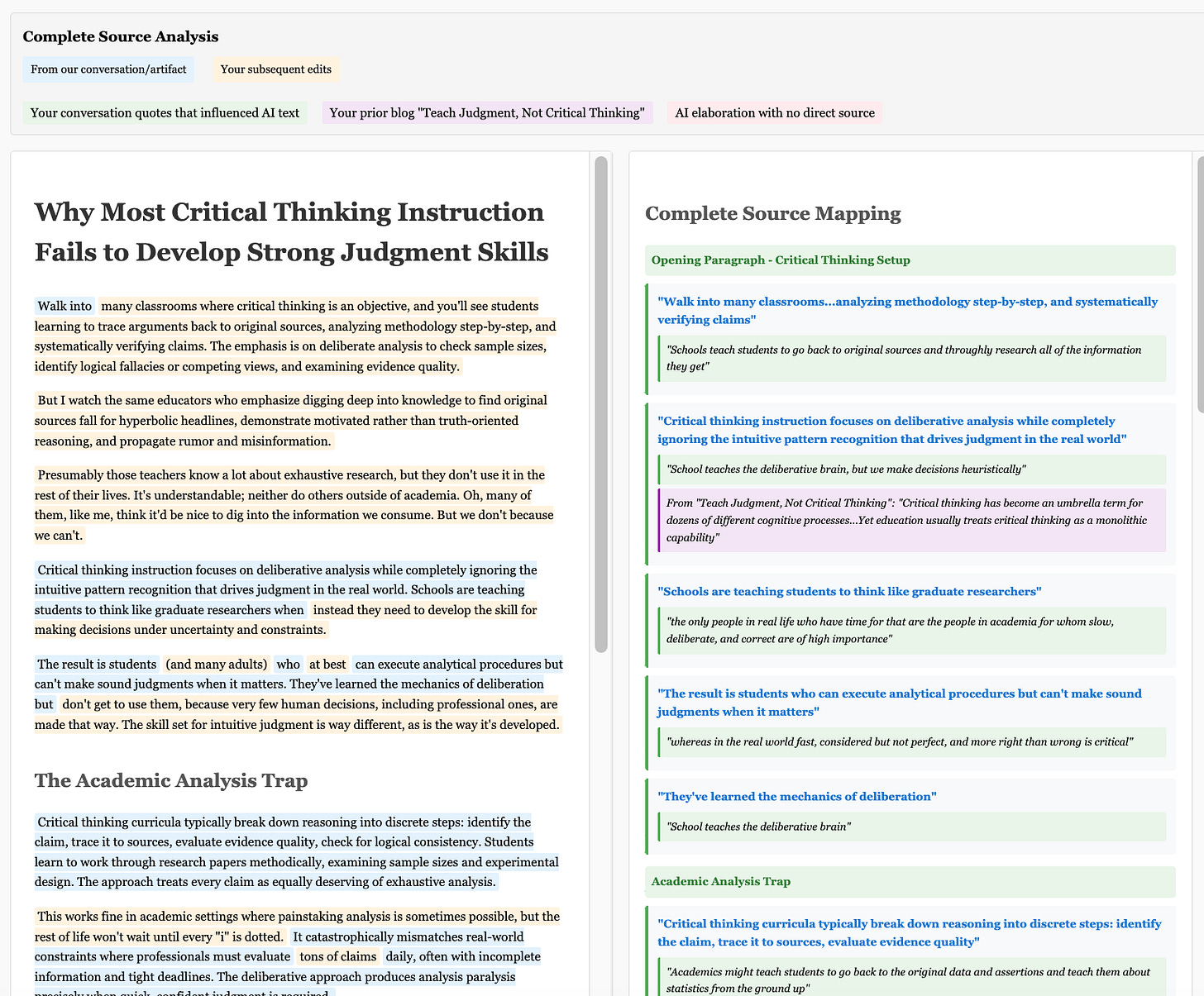Click short green quote 'School teaches the deliberative brain'

point(912,827)
